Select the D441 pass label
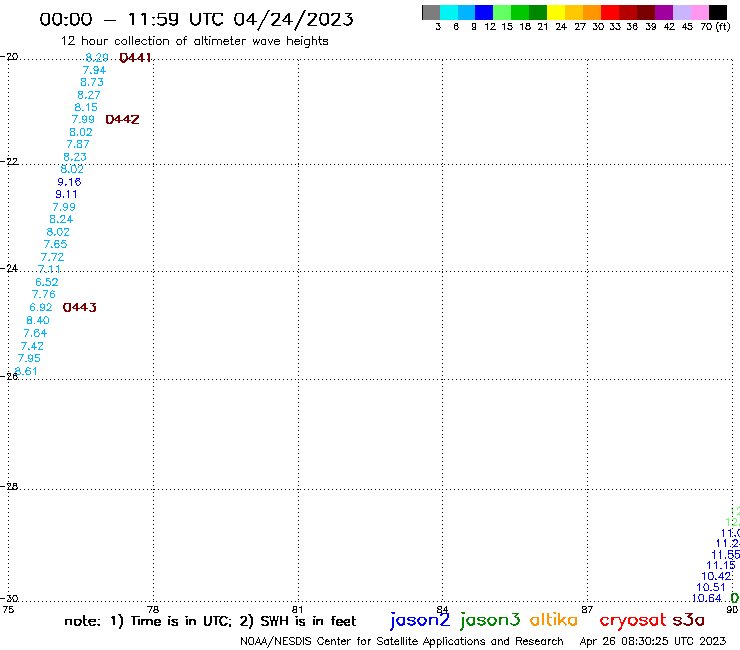The image size is (740, 650). (135, 58)
